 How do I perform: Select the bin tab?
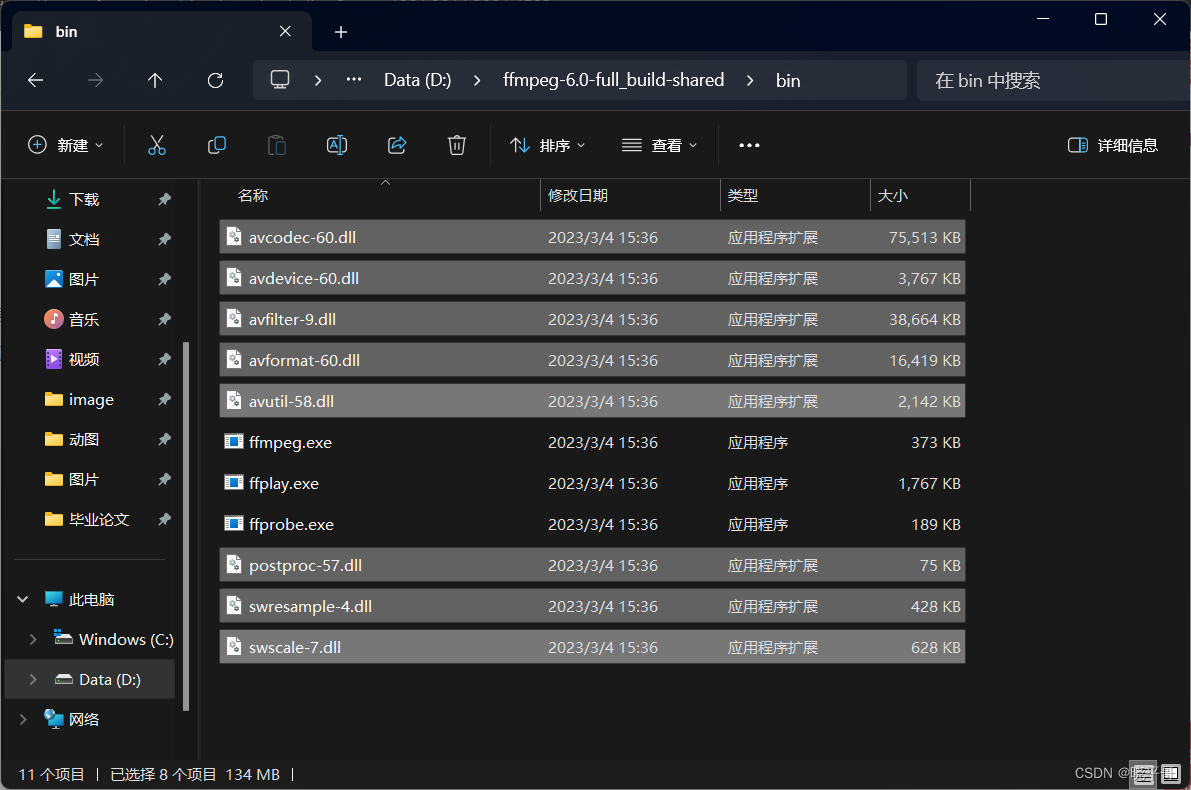point(160,32)
